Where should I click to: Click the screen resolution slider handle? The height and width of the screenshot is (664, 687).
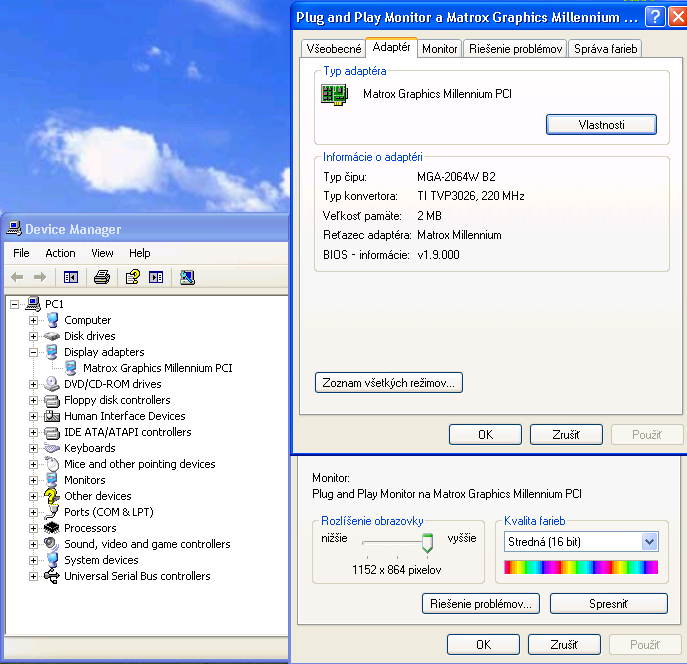tap(427, 543)
